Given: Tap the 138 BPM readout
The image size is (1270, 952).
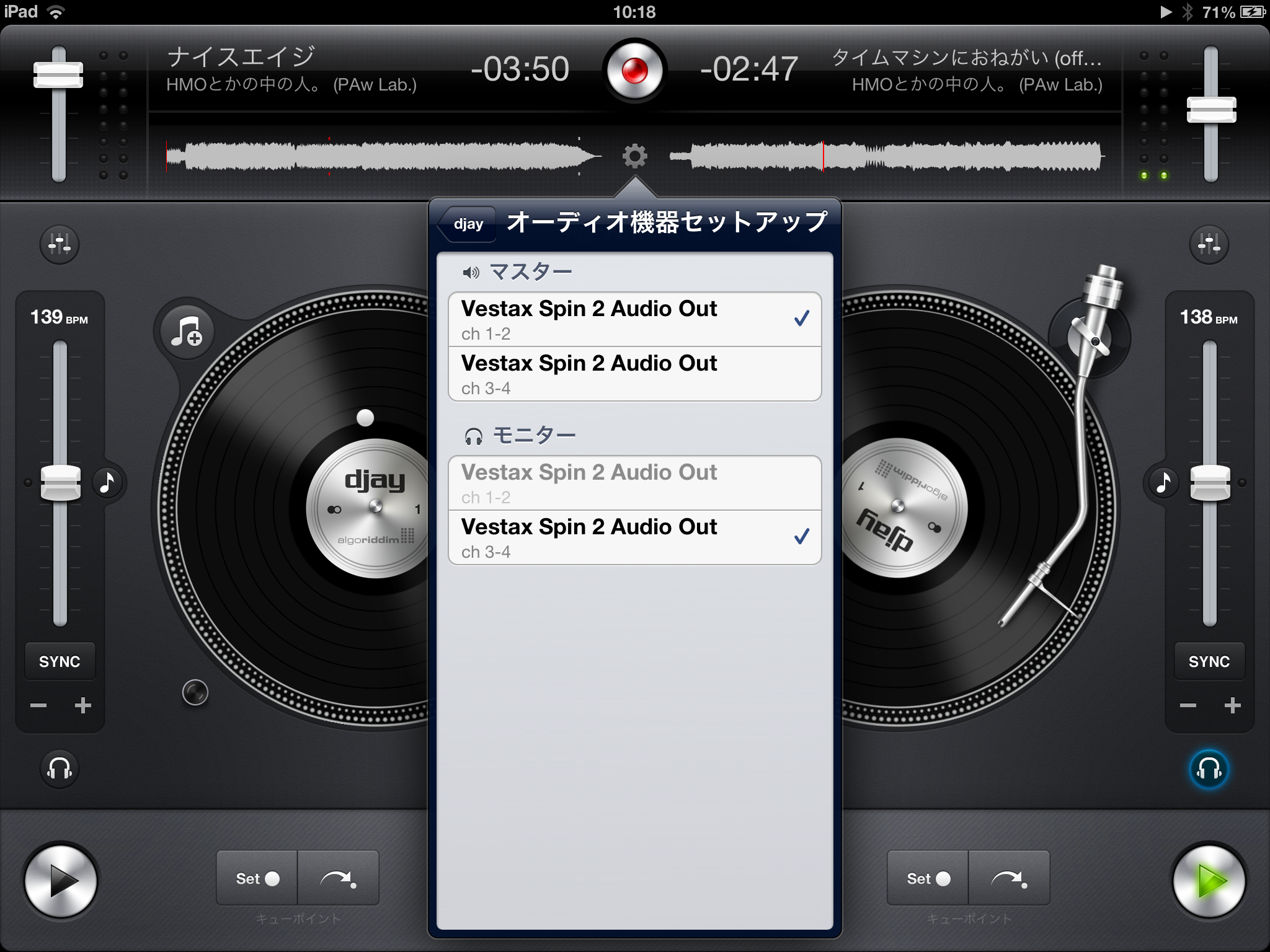Looking at the screenshot, I should (x=1209, y=317).
